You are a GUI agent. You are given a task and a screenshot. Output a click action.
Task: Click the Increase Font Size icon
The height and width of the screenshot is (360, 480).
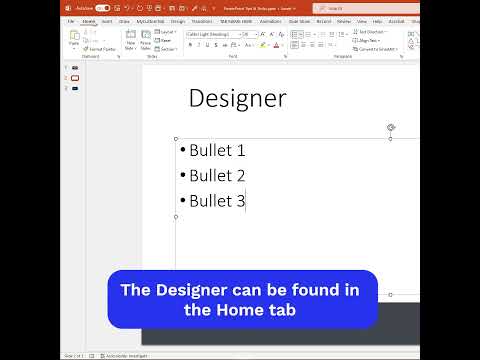click(x=263, y=34)
